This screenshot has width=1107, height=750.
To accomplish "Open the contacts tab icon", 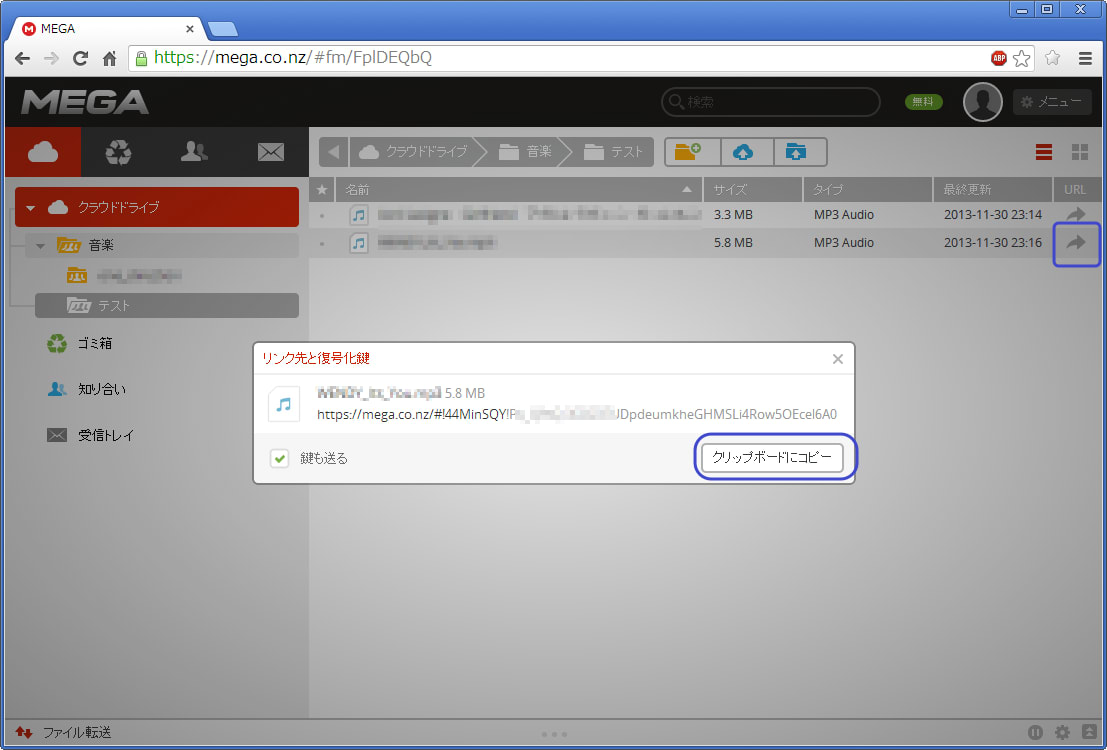I will point(194,152).
